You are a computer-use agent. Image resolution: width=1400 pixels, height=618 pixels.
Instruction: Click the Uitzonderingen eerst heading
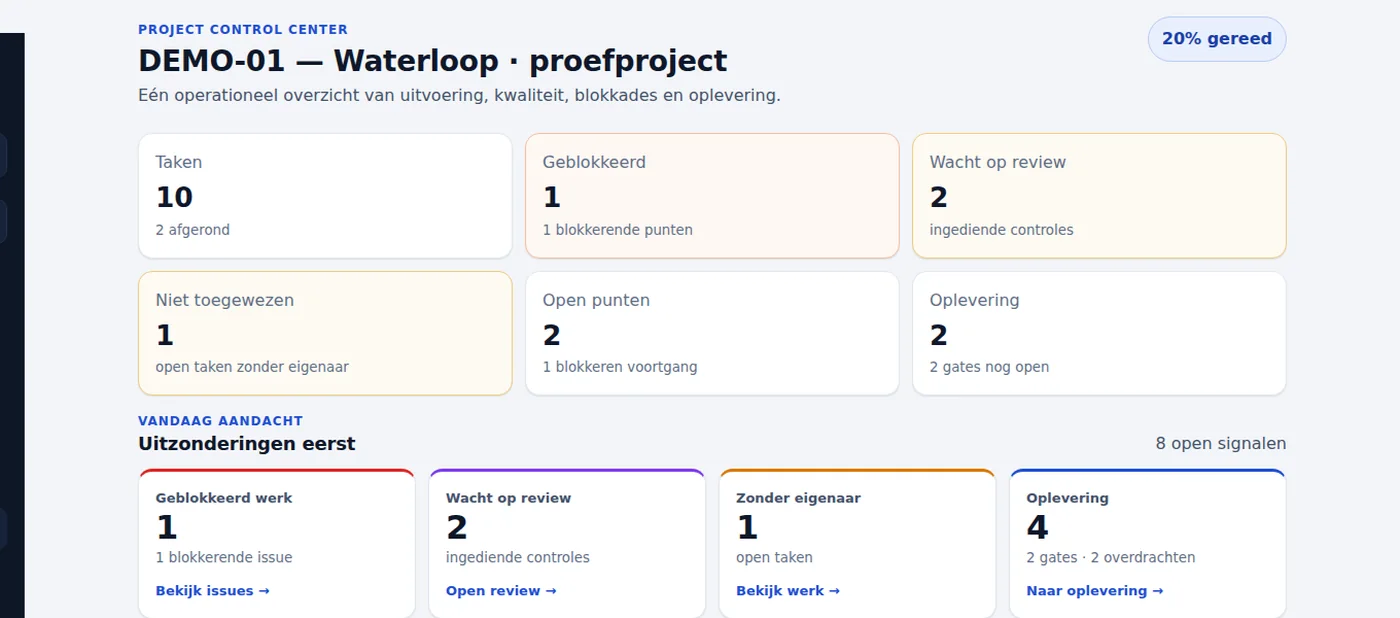click(x=247, y=443)
